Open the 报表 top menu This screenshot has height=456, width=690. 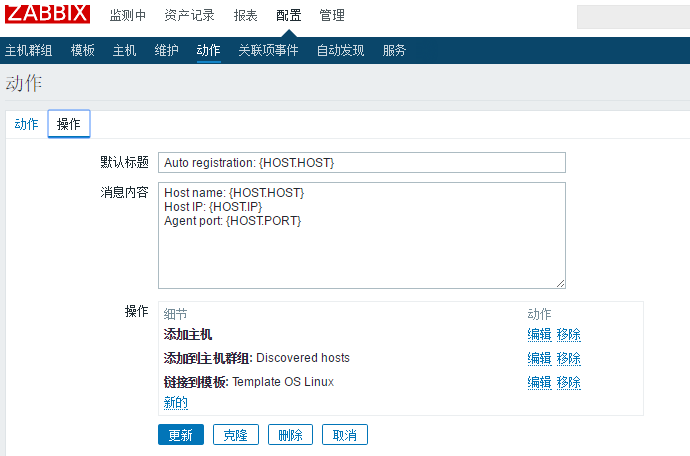coord(245,16)
